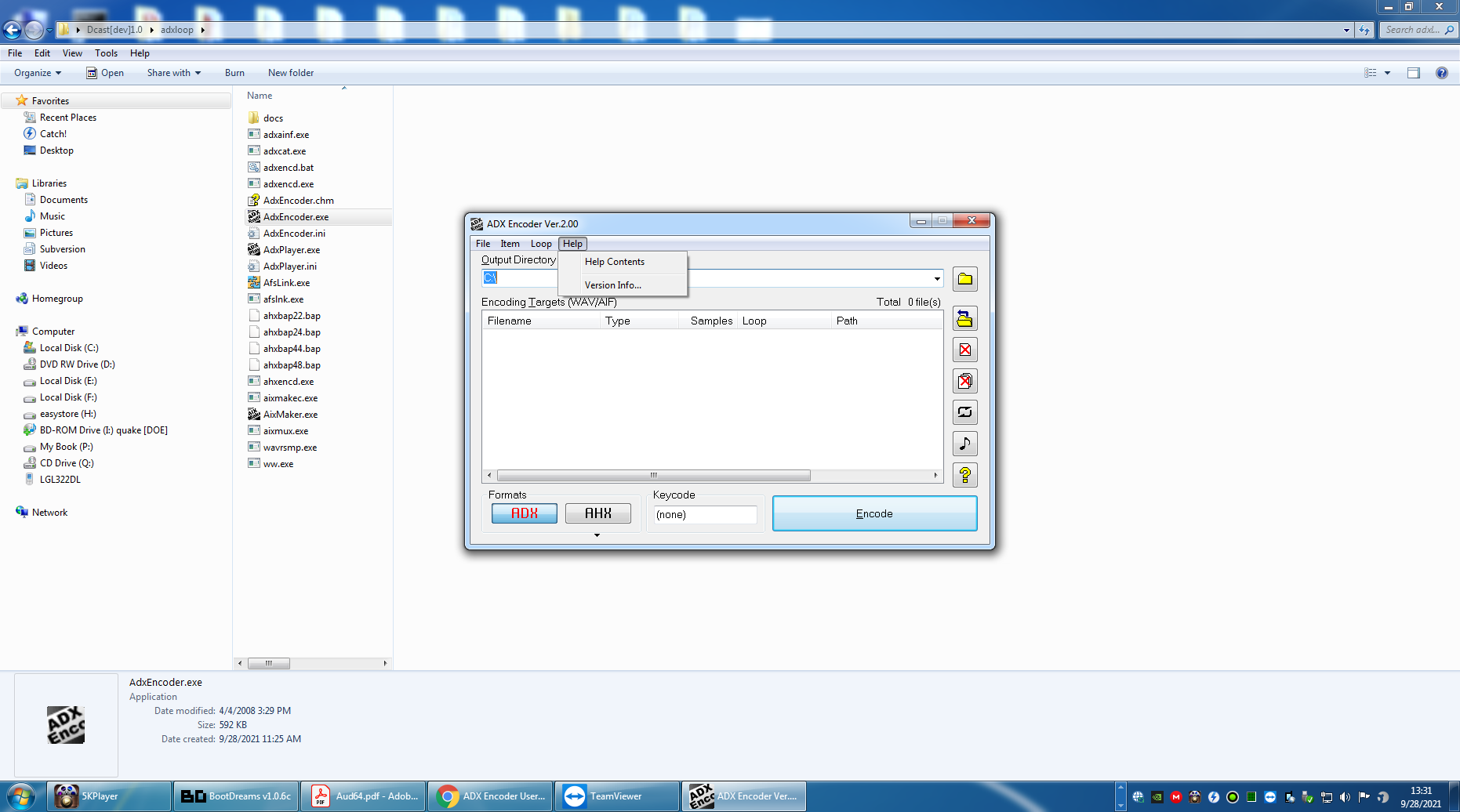Switch to TeamViewer in taskbar
Image resolution: width=1460 pixels, height=812 pixels.
[x=617, y=796]
